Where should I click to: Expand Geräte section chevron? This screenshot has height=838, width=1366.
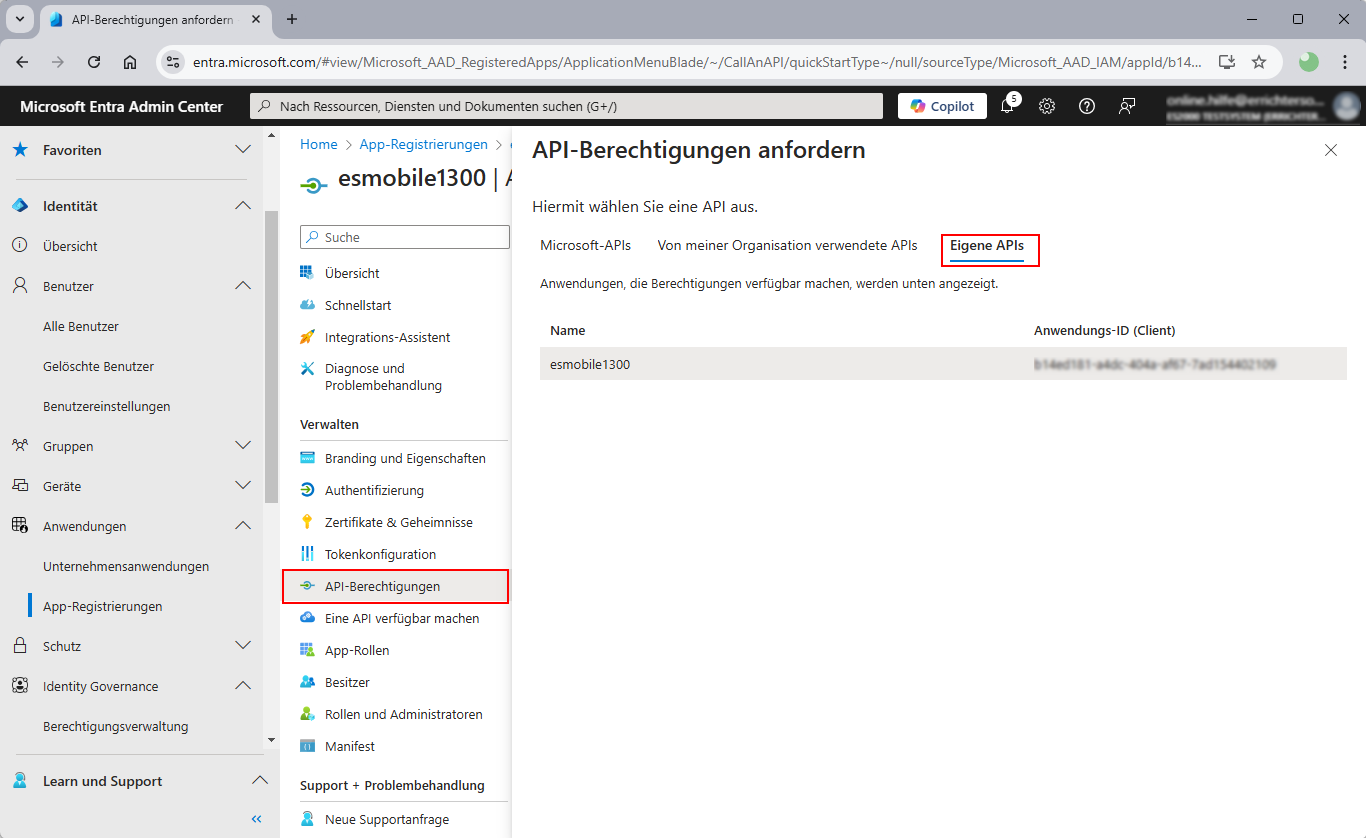(x=243, y=486)
